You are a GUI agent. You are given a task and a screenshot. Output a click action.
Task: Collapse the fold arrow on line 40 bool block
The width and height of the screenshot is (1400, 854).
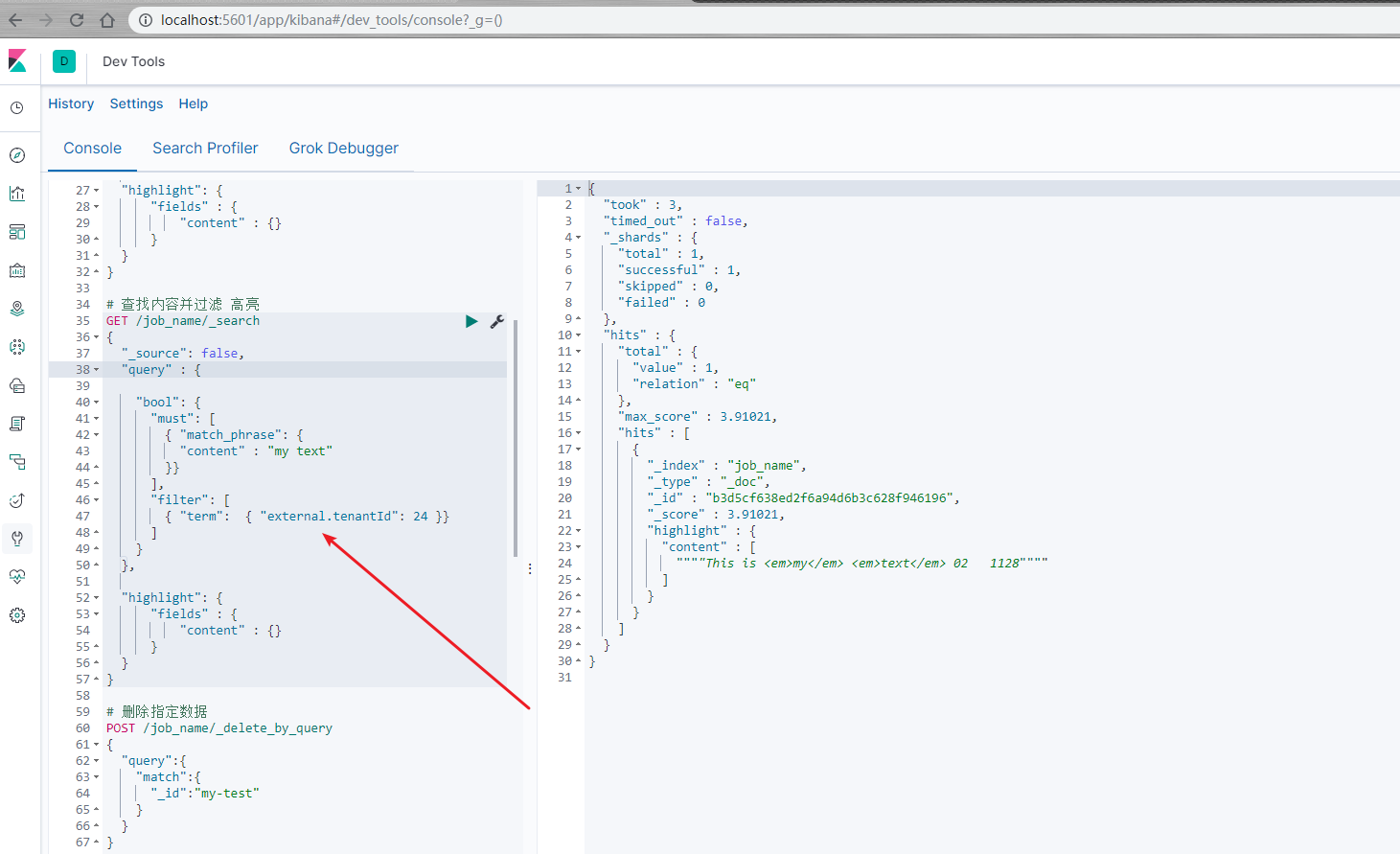pyautogui.click(x=95, y=401)
